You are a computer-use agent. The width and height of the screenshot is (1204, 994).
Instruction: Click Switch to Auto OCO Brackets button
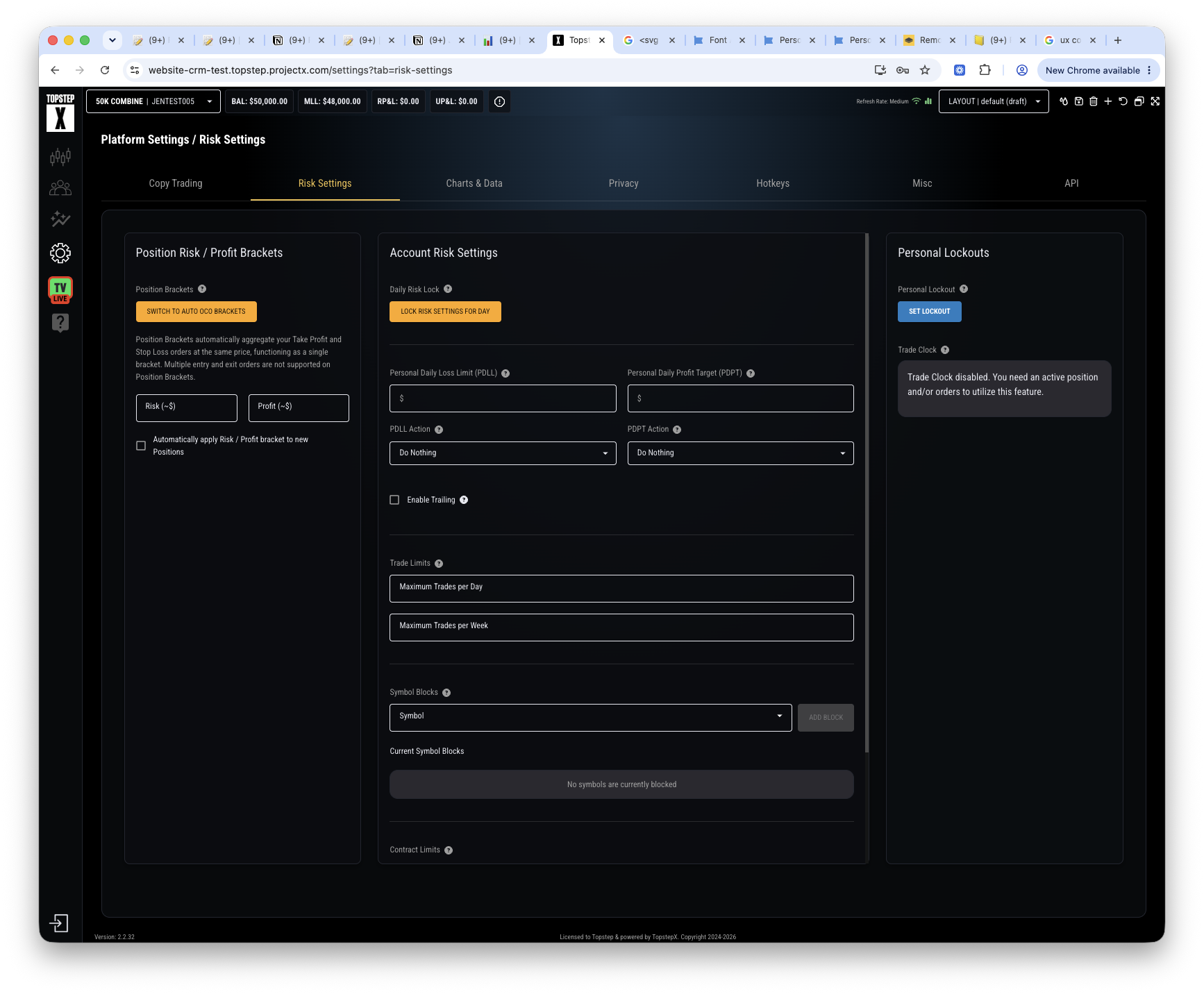pos(197,312)
